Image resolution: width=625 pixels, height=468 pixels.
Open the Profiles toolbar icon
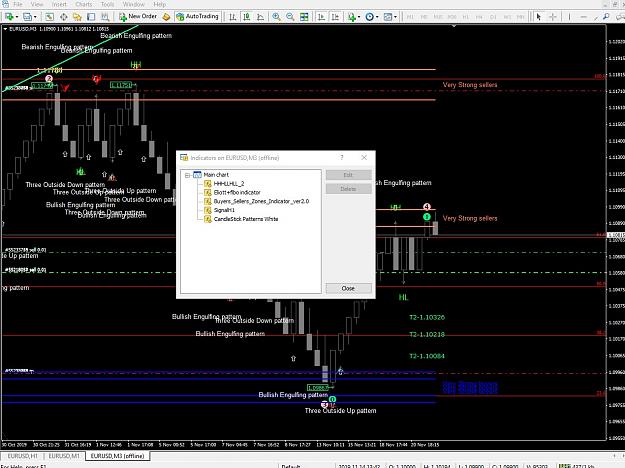(x=27, y=17)
